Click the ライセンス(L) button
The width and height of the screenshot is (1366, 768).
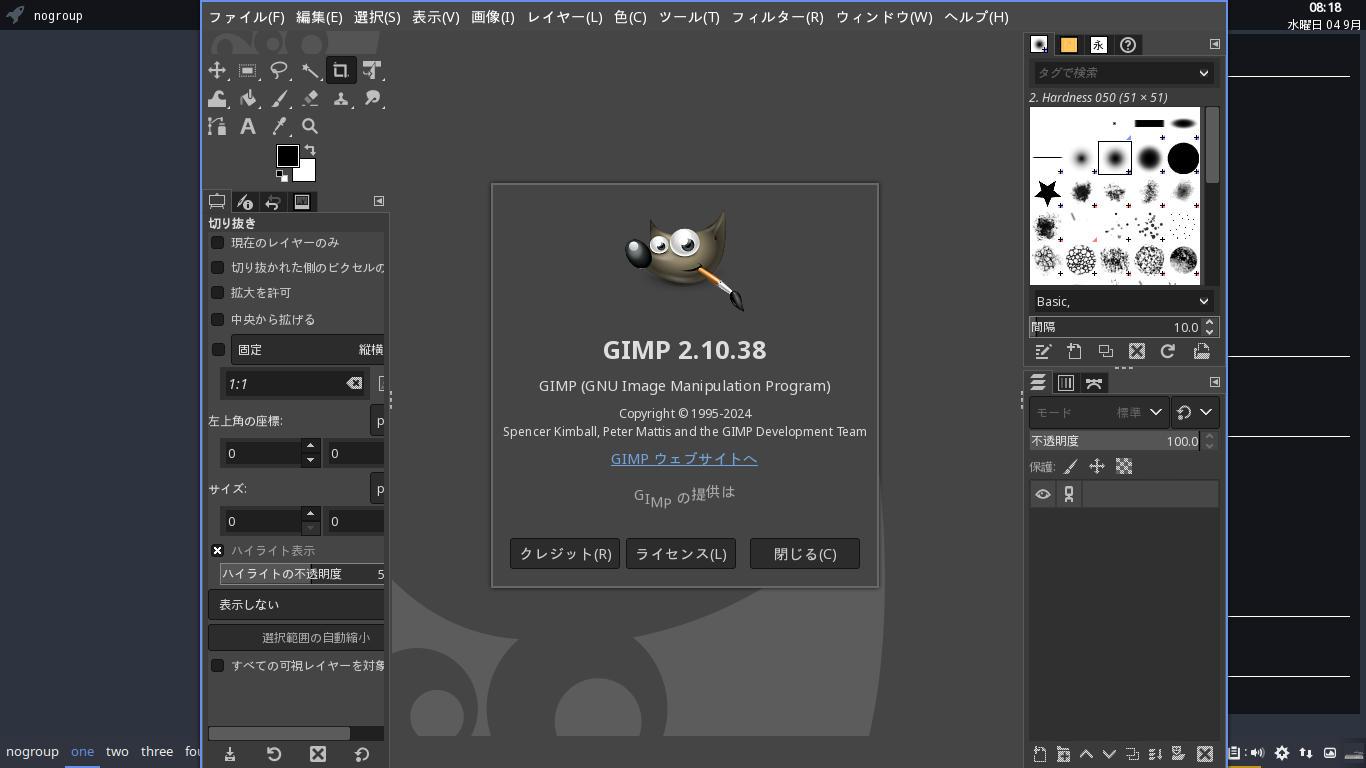coord(681,554)
